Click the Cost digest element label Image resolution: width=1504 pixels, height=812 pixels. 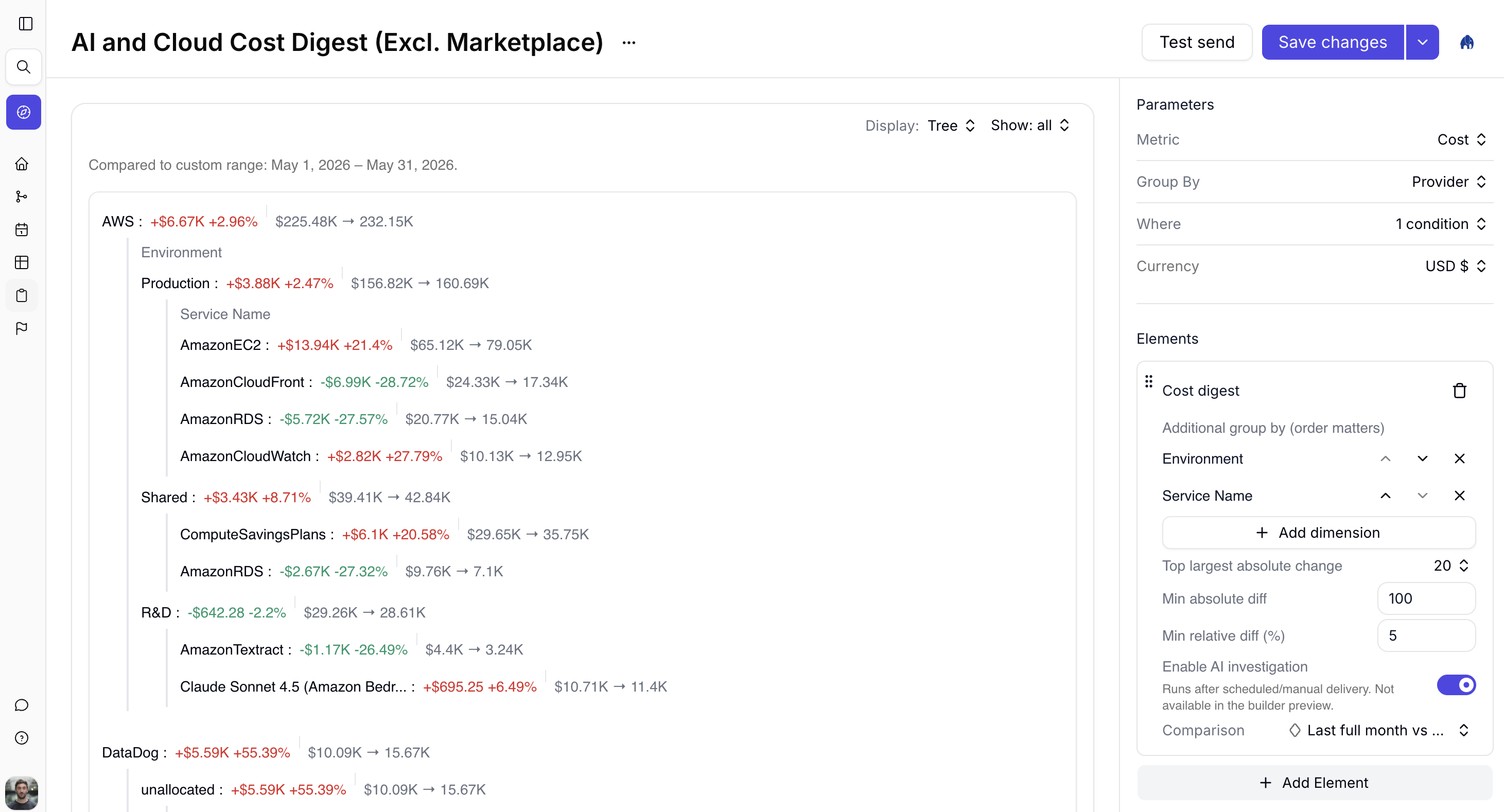pyautogui.click(x=1200, y=391)
